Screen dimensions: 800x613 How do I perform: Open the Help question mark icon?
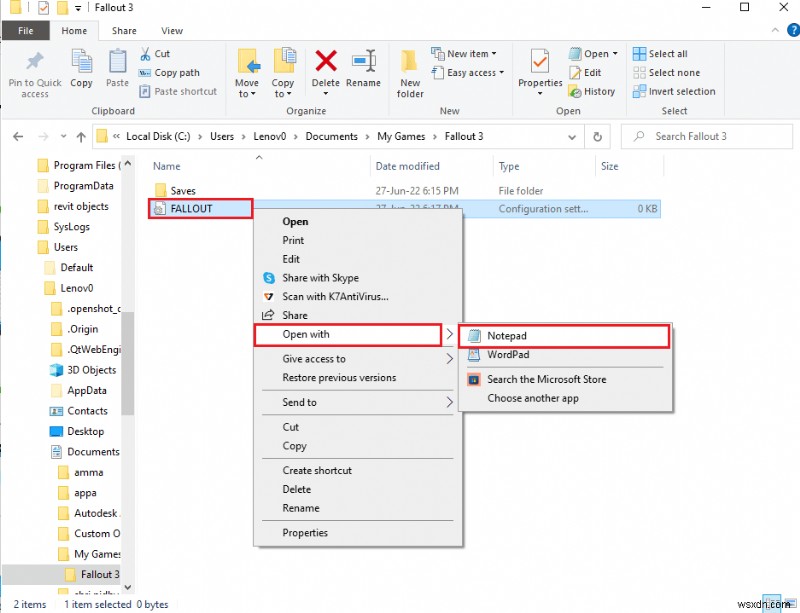[794, 30]
